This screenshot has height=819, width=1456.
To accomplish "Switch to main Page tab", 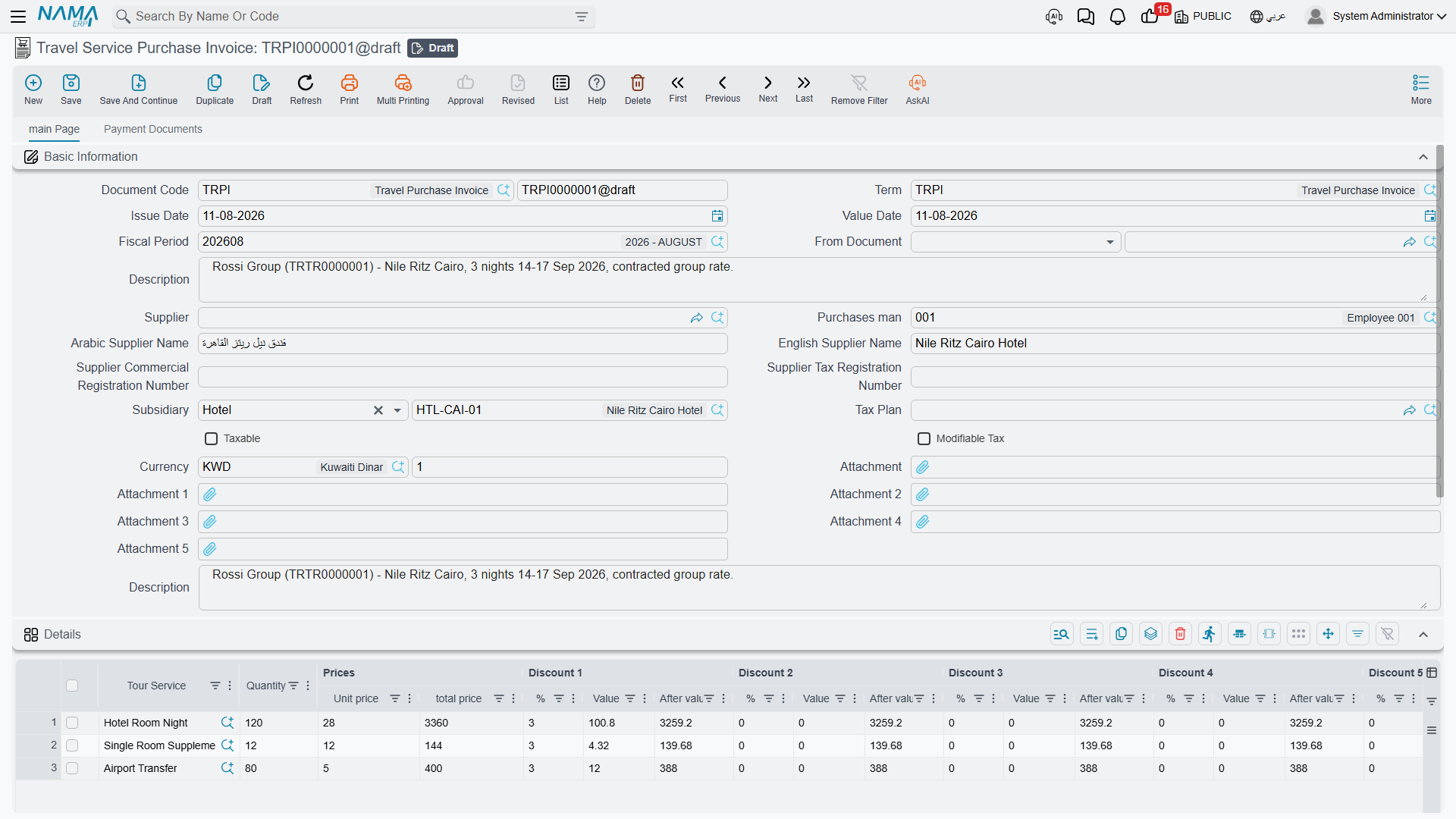I will point(54,129).
